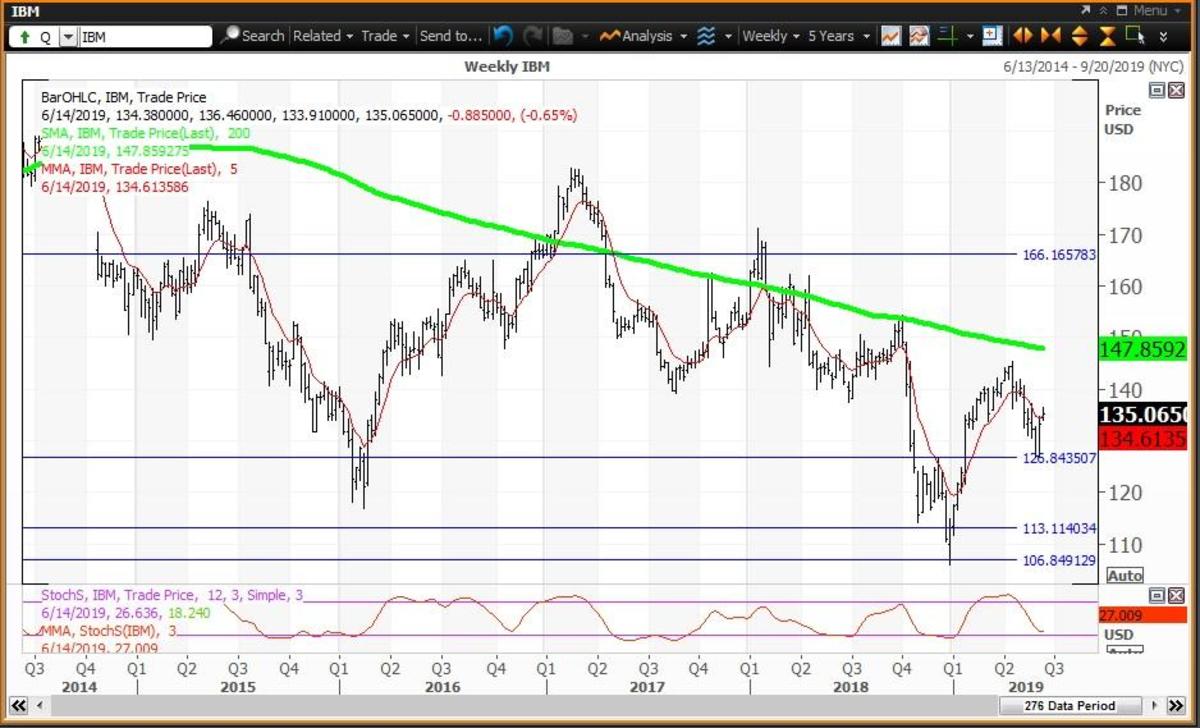Click the vertical expand orange arrows icon

click(1079, 36)
